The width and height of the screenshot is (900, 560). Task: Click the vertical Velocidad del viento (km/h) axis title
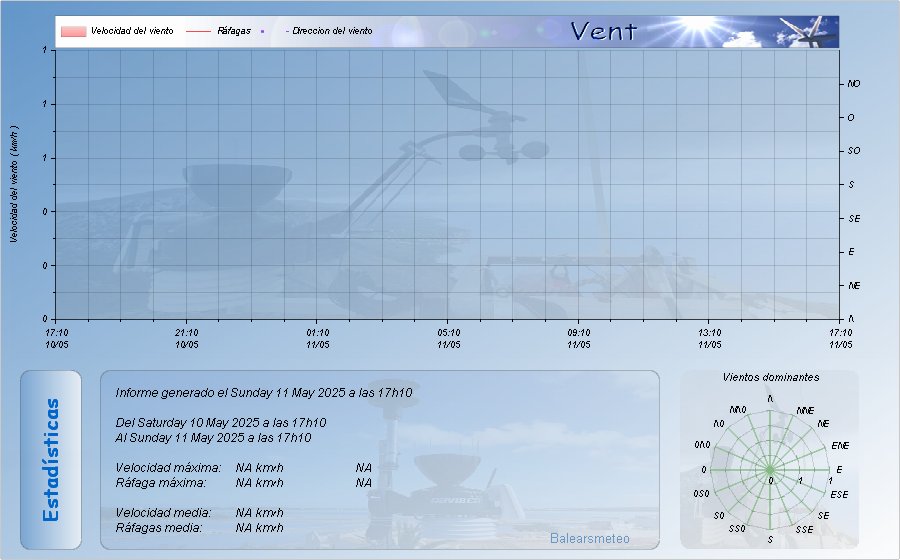[x=14, y=184]
